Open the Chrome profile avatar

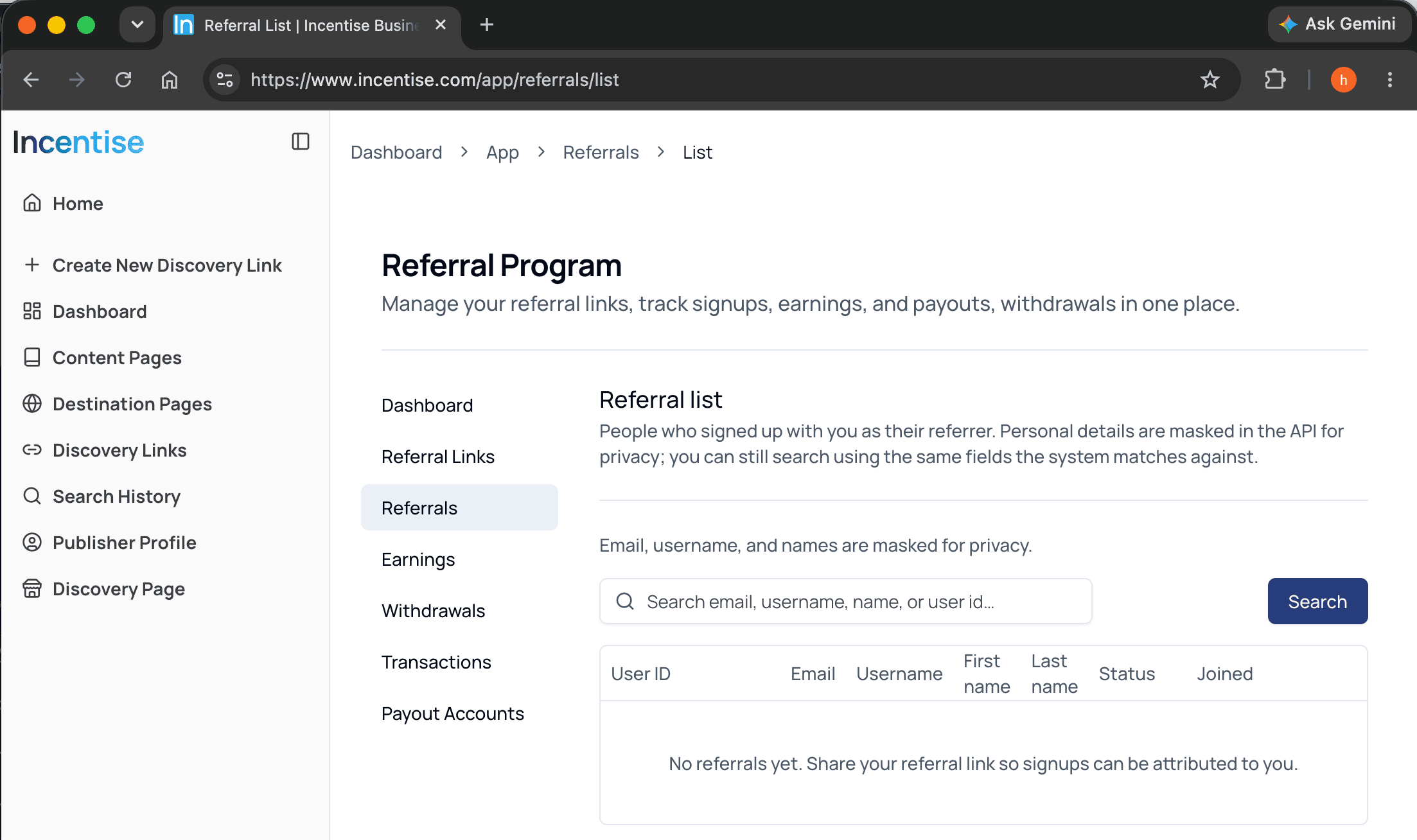click(x=1344, y=80)
